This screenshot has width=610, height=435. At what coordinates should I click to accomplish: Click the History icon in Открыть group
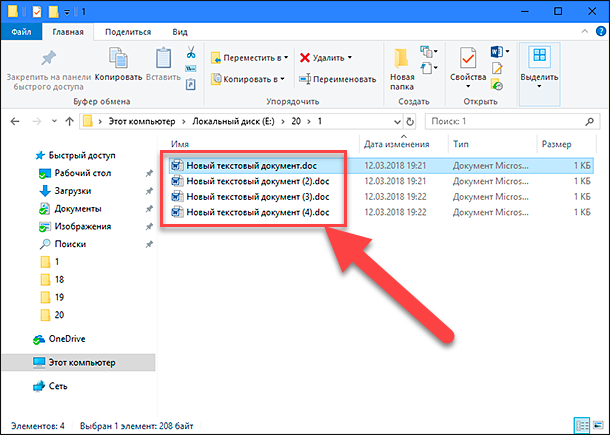click(x=497, y=84)
